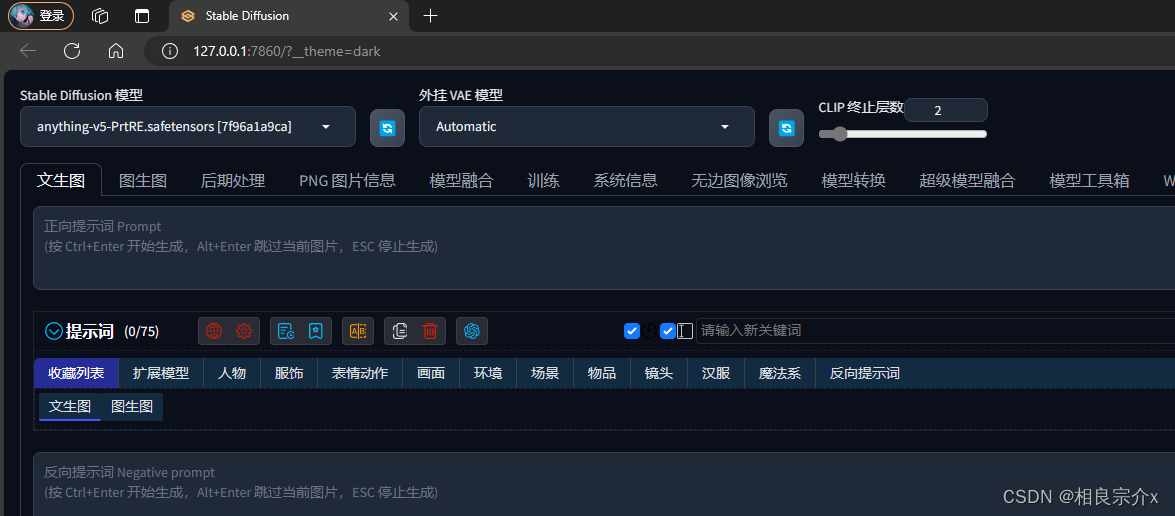Toggle the second checkbox beside the cursor icon
The height and width of the screenshot is (516, 1175).
tap(668, 331)
